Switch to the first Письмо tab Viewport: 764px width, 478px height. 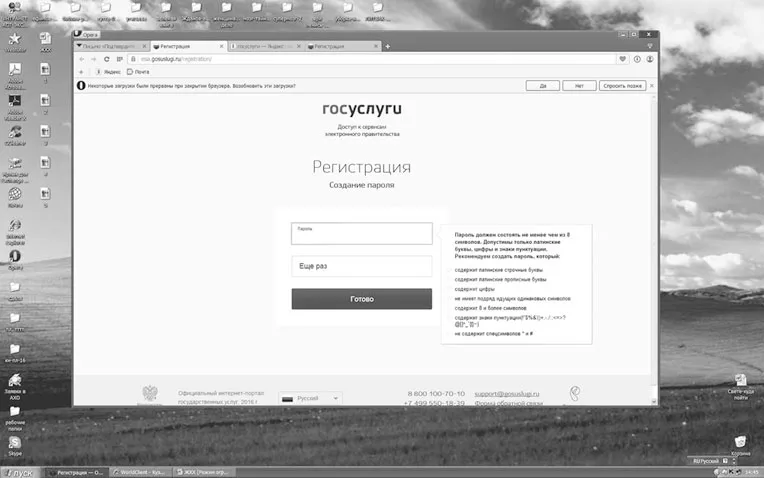[112, 46]
